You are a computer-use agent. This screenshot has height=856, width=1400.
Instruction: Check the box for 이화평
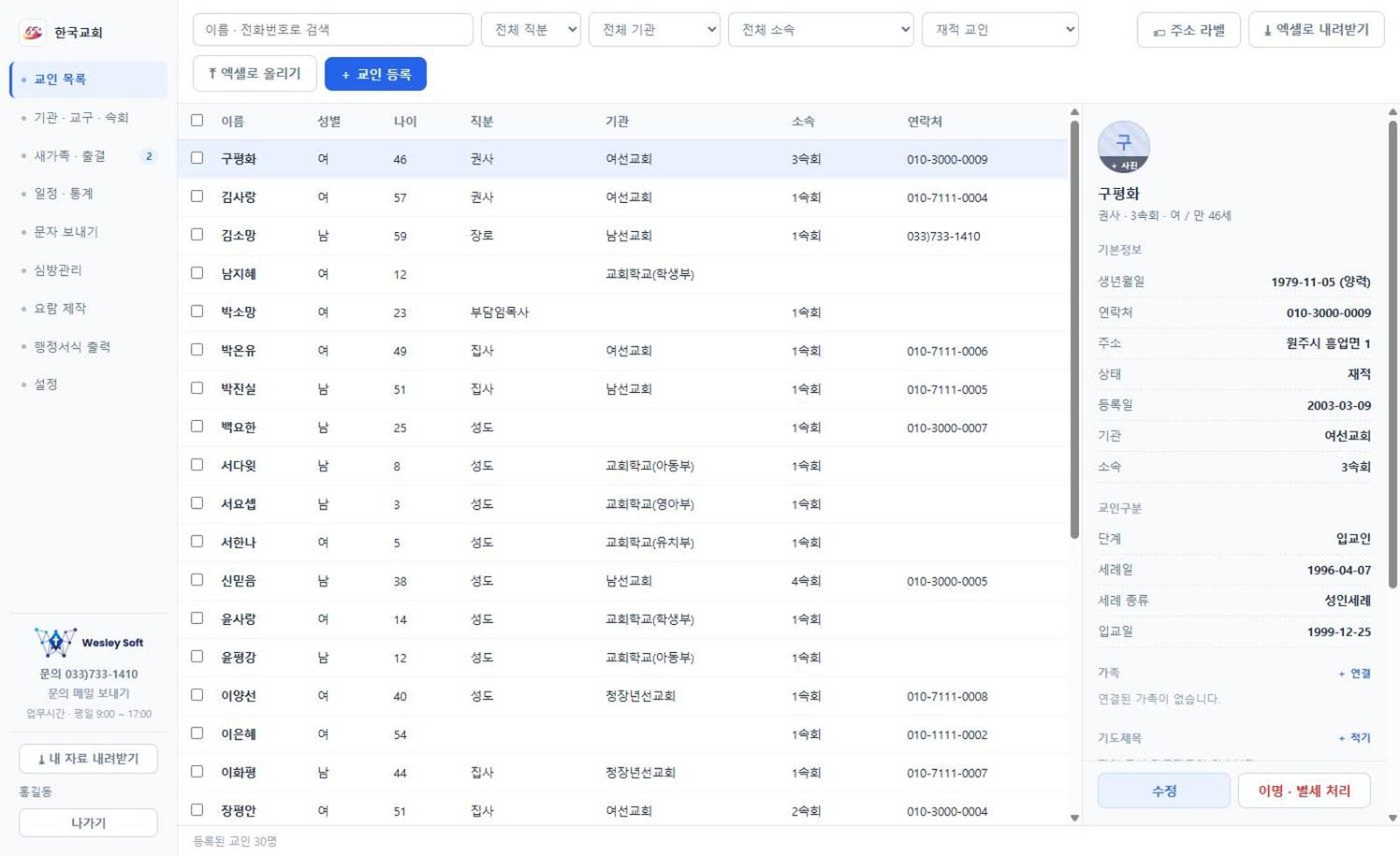click(x=197, y=772)
